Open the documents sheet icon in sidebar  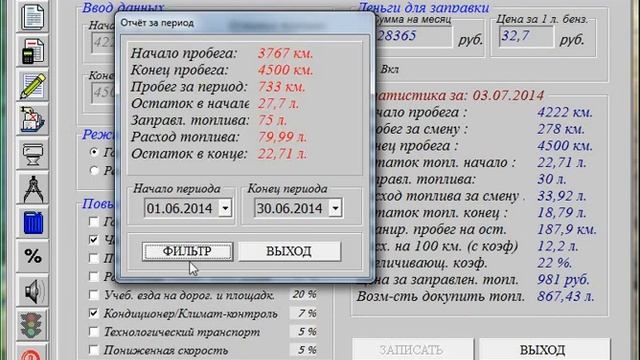tap(33, 17)
